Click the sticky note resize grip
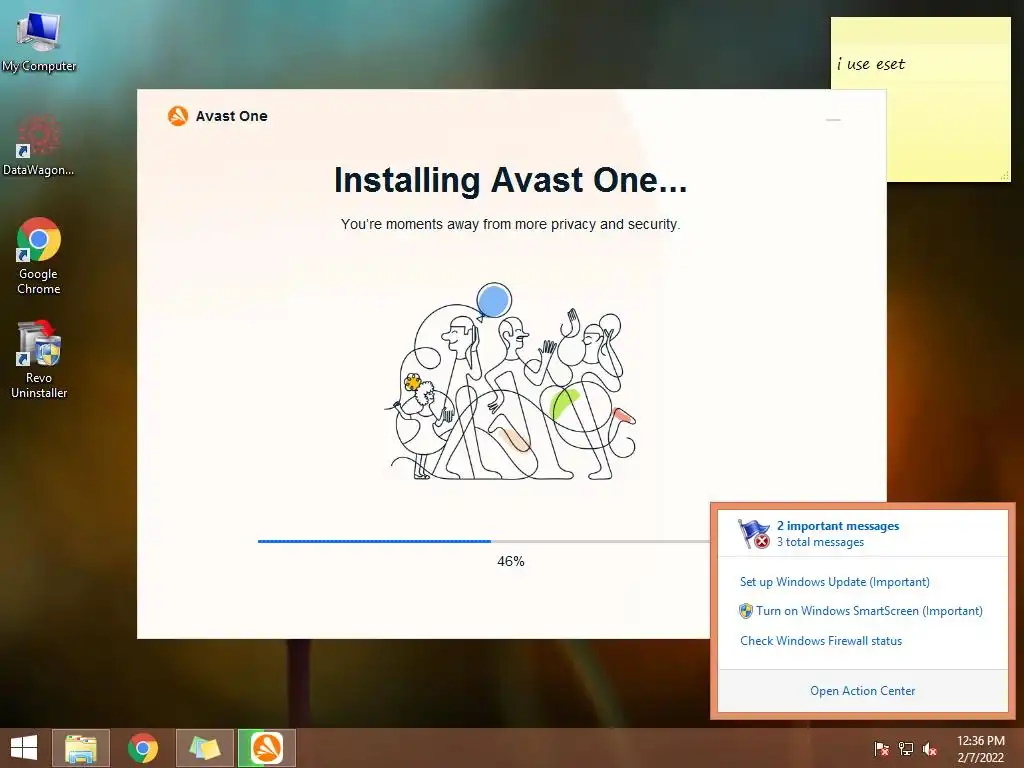Image resolution: width=1024 pixels, height=768 pixels. [x=1004, y=175]
